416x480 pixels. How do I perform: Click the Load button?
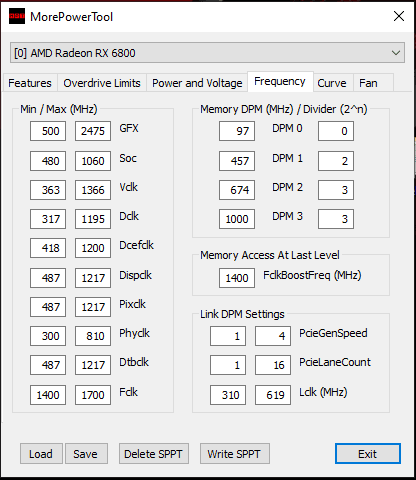pyautogui.click(x=41, y=454)
